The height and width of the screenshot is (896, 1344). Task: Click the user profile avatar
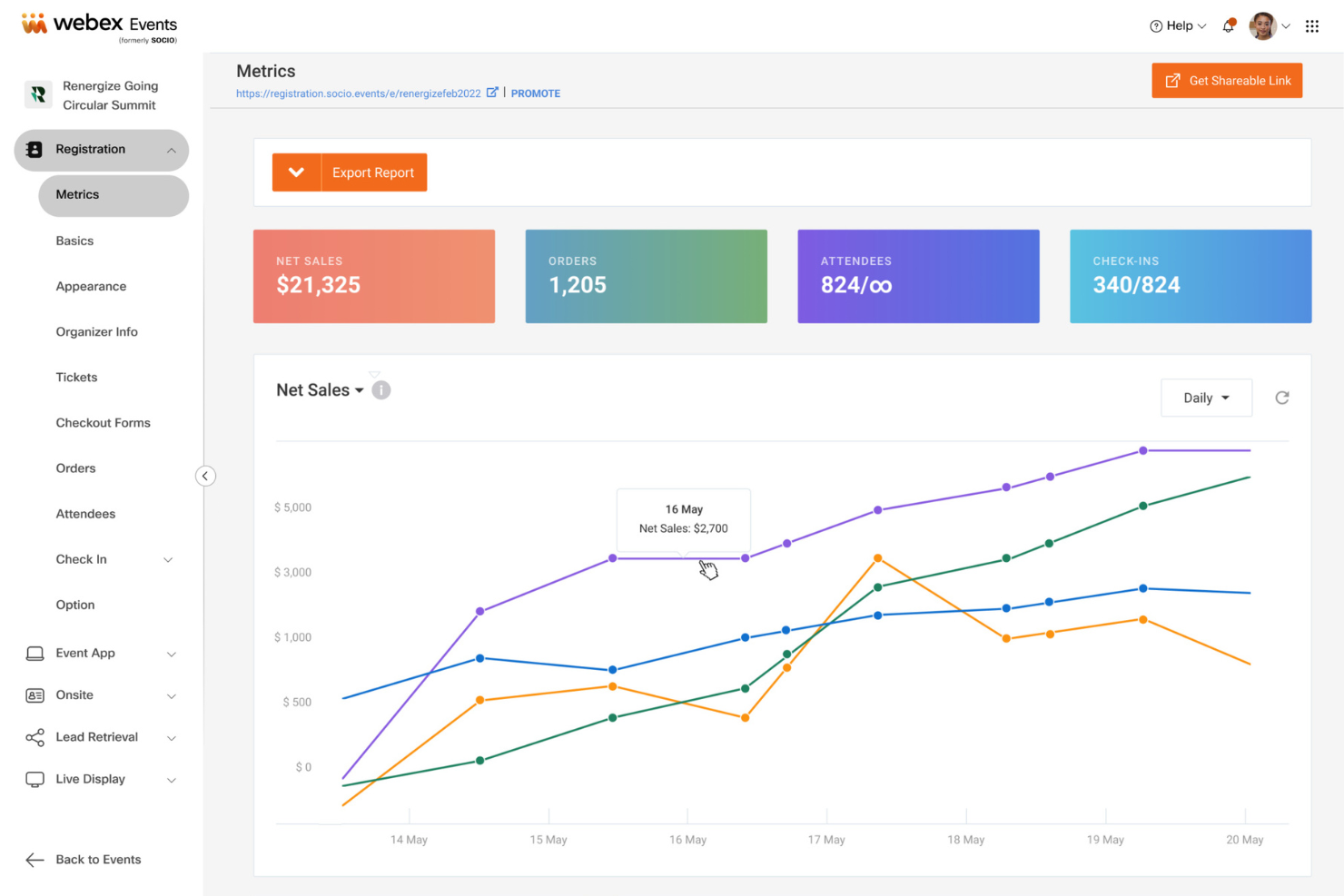[x=1262, y=26]
